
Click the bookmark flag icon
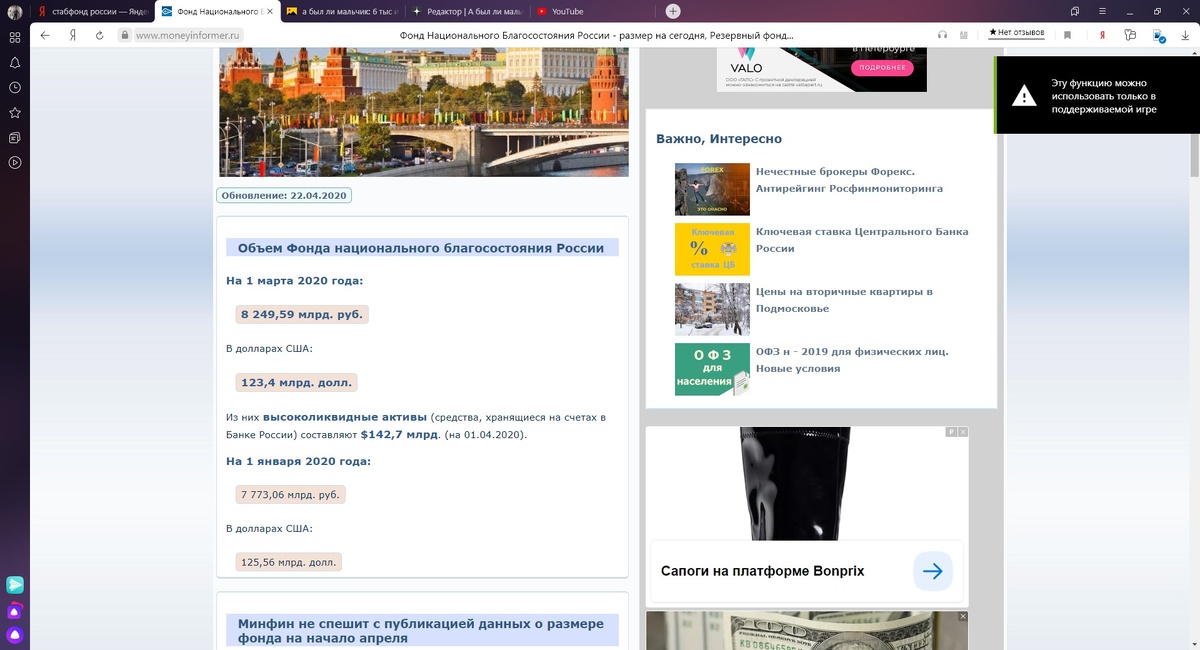(1067, 34)
